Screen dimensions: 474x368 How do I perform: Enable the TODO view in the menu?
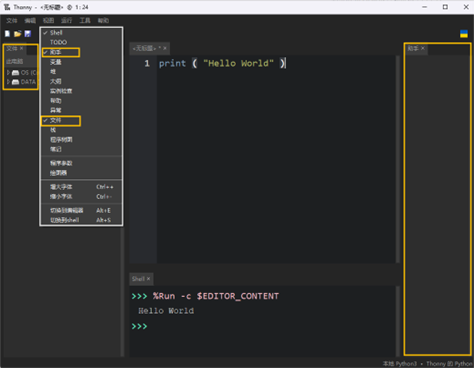pos(81,42)
